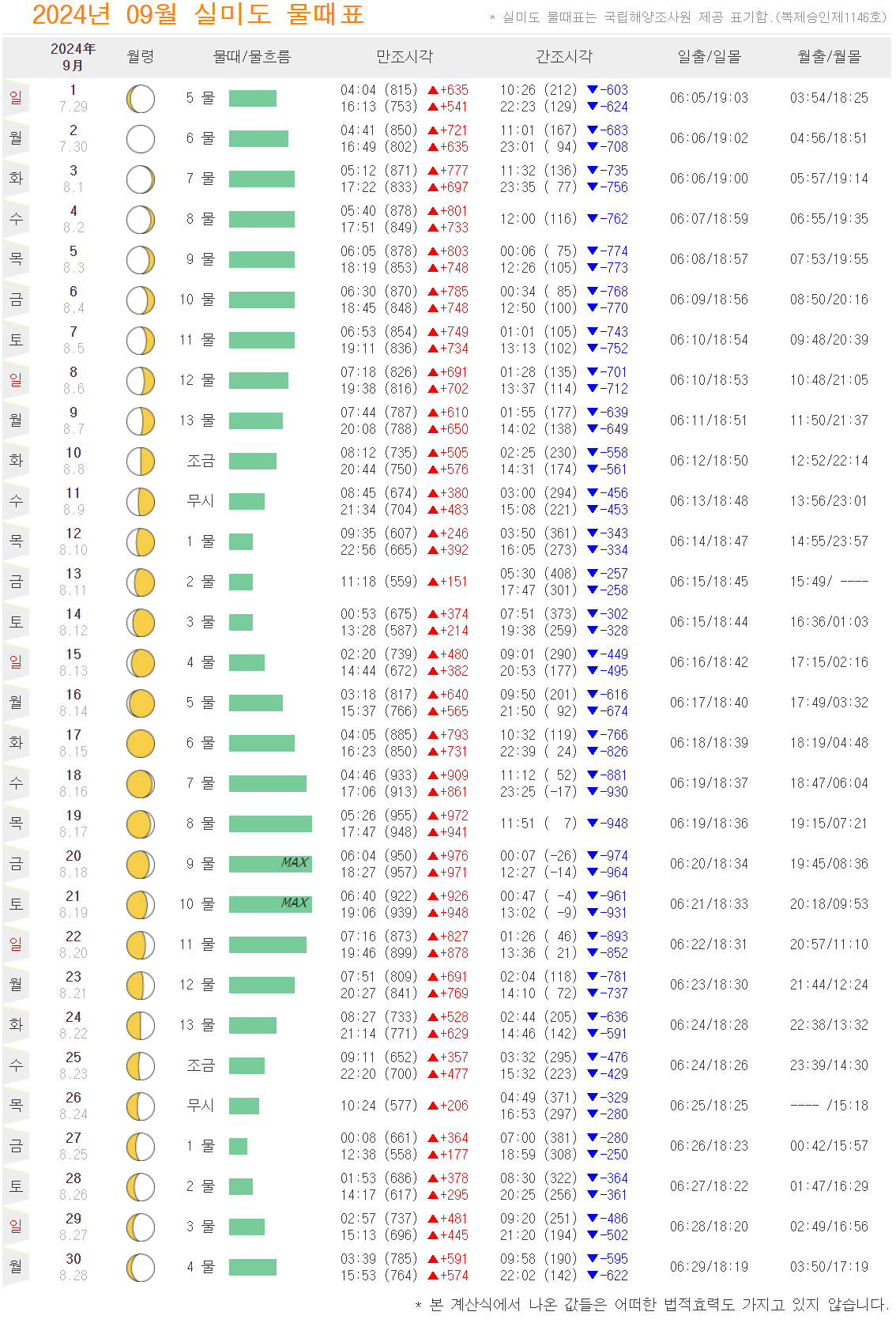Click the moon phase icon for September 20

tap(141, 865)
